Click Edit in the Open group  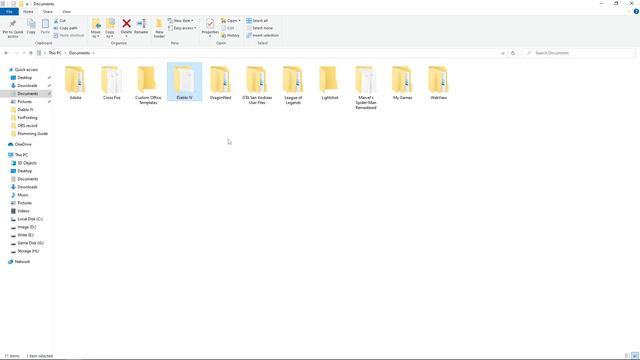tap(228, 28)
